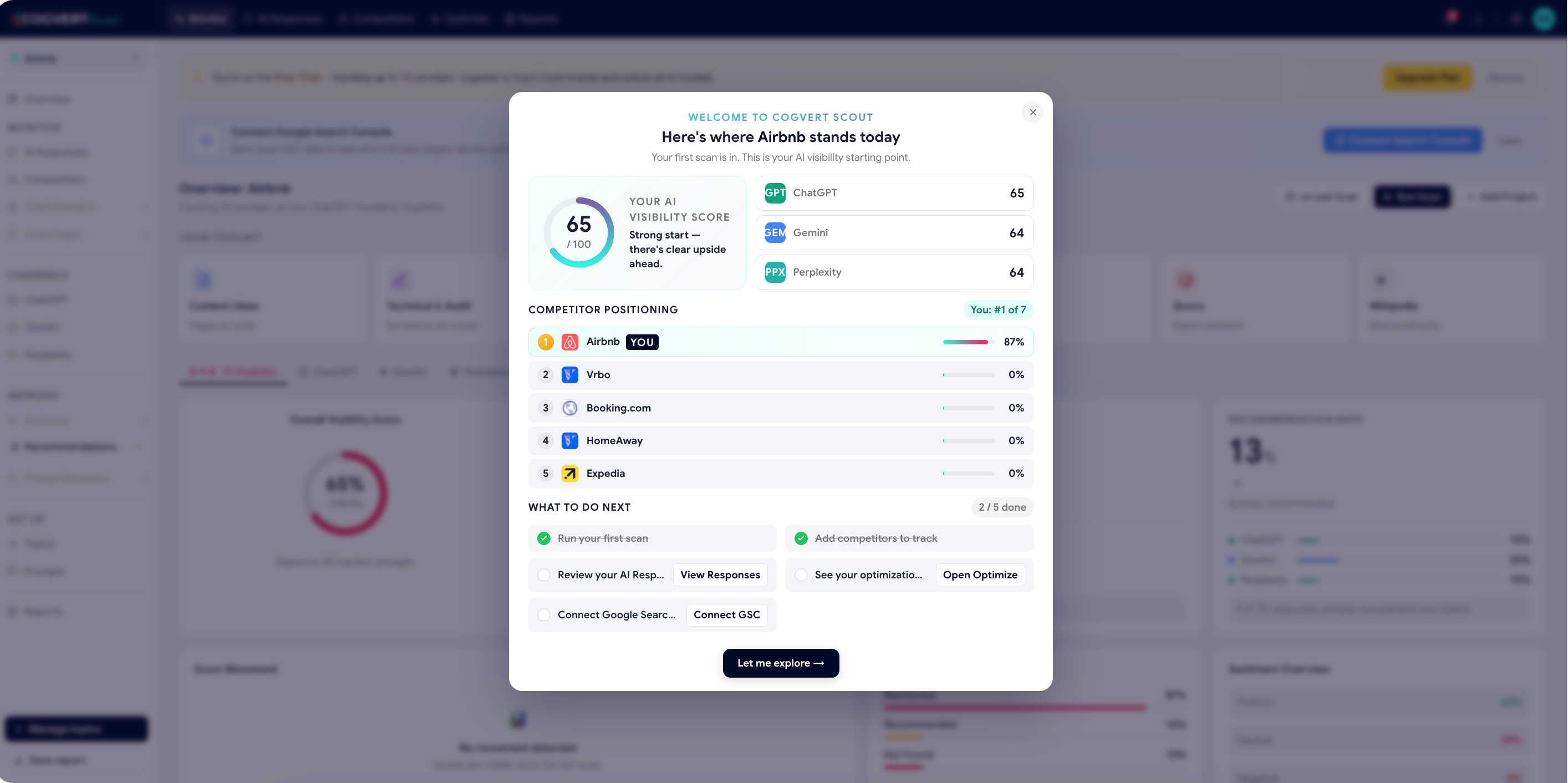Viewport: 1568px width, 783px height.
Task: Click the ChatGPT GPT icon
Action: (775, 193)
